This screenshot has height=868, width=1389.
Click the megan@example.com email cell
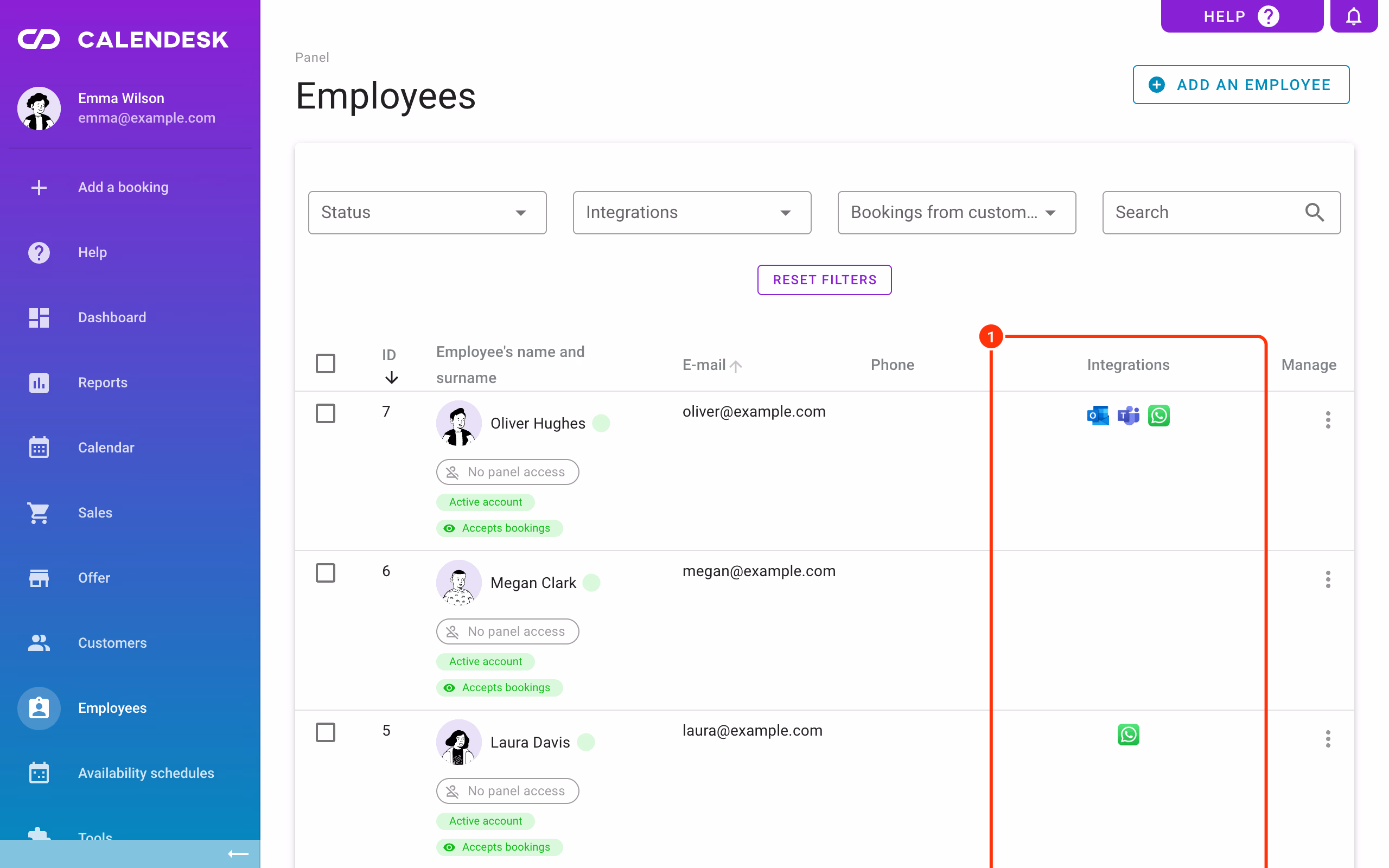pos(759,571)
